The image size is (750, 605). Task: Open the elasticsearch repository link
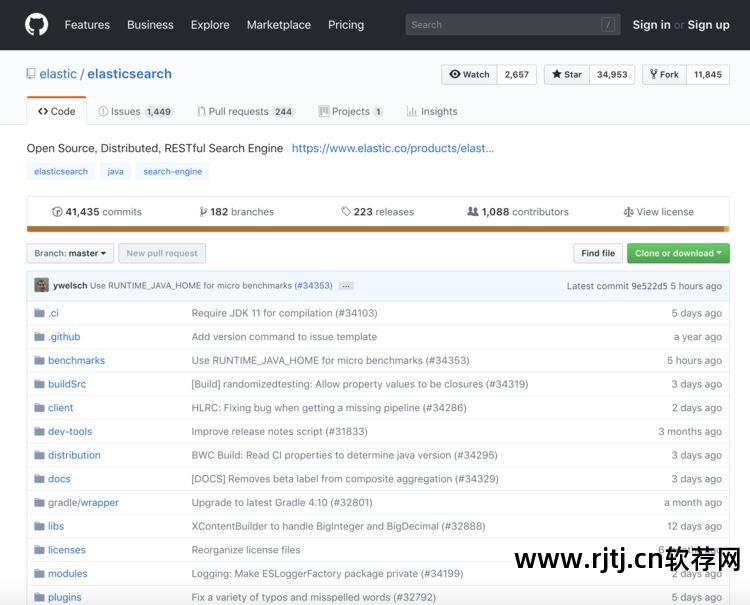(x=129, y=74)
